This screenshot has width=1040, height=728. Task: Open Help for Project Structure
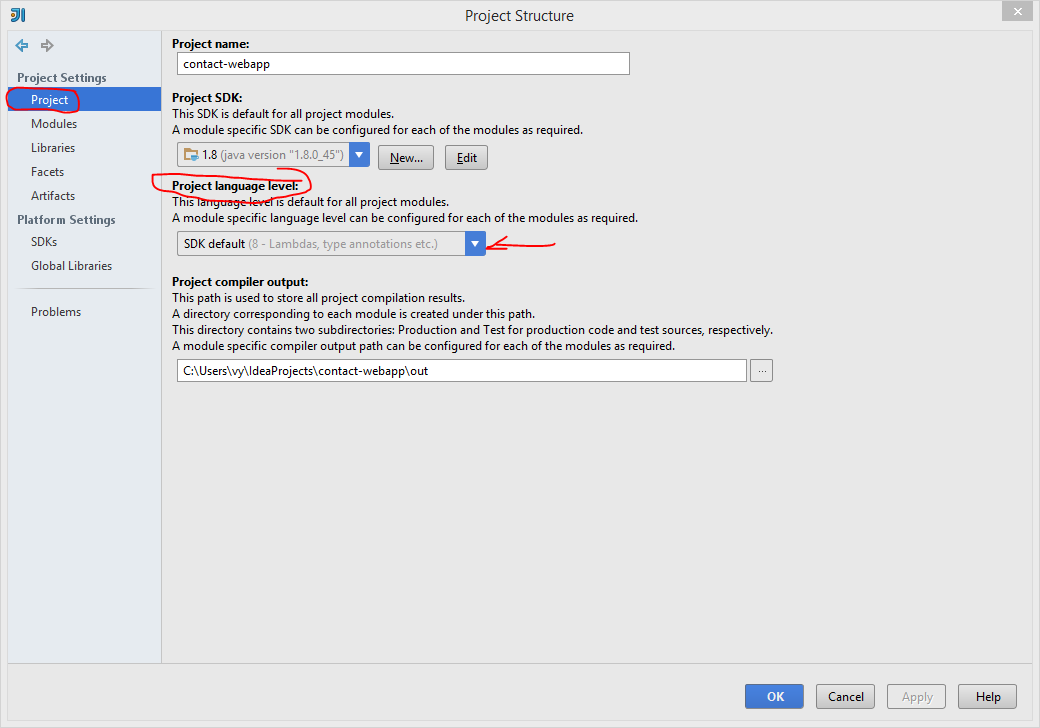[x=988, y=696]
